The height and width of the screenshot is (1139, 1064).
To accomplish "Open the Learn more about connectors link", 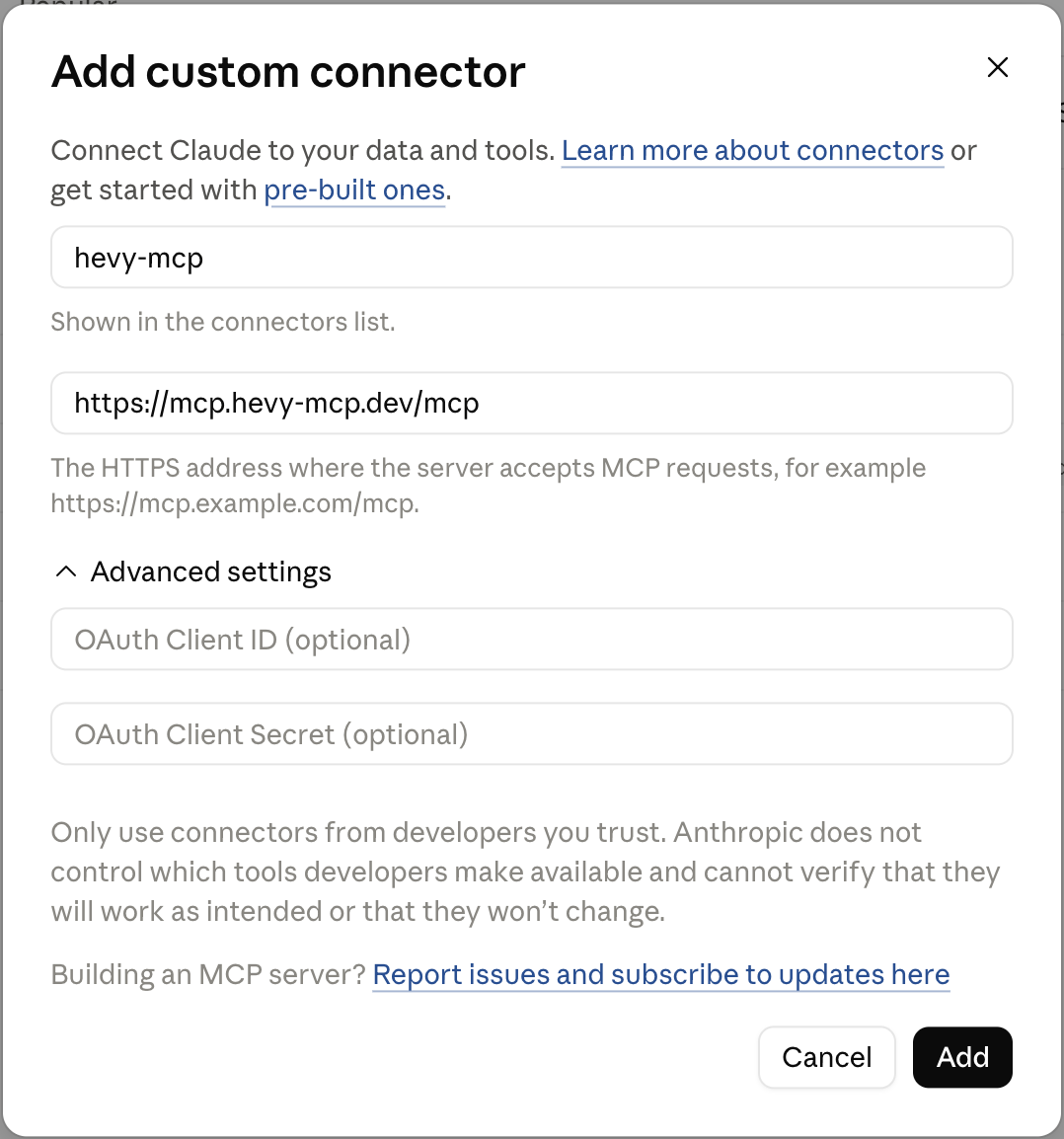I will [752, 151].
